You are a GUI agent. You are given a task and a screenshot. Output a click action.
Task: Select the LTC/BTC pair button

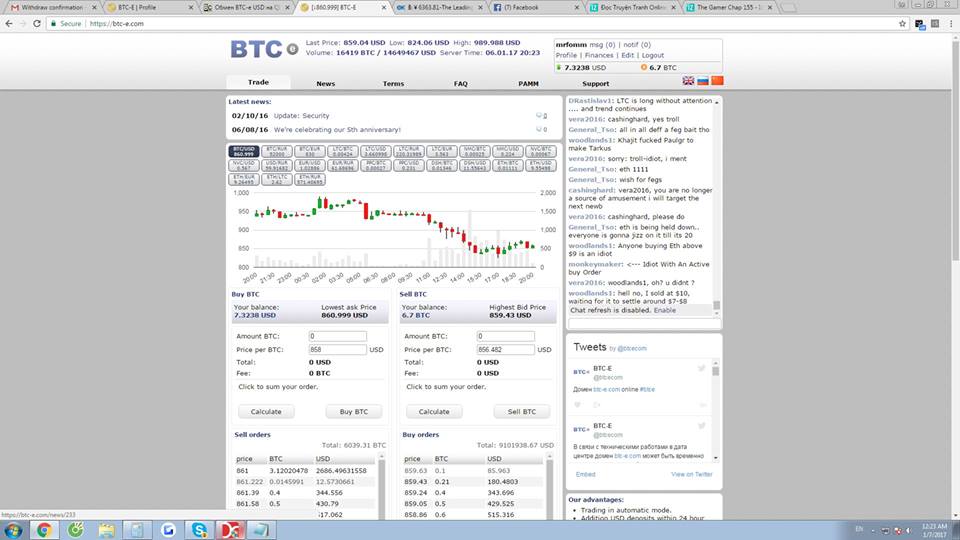coord(343,151)
